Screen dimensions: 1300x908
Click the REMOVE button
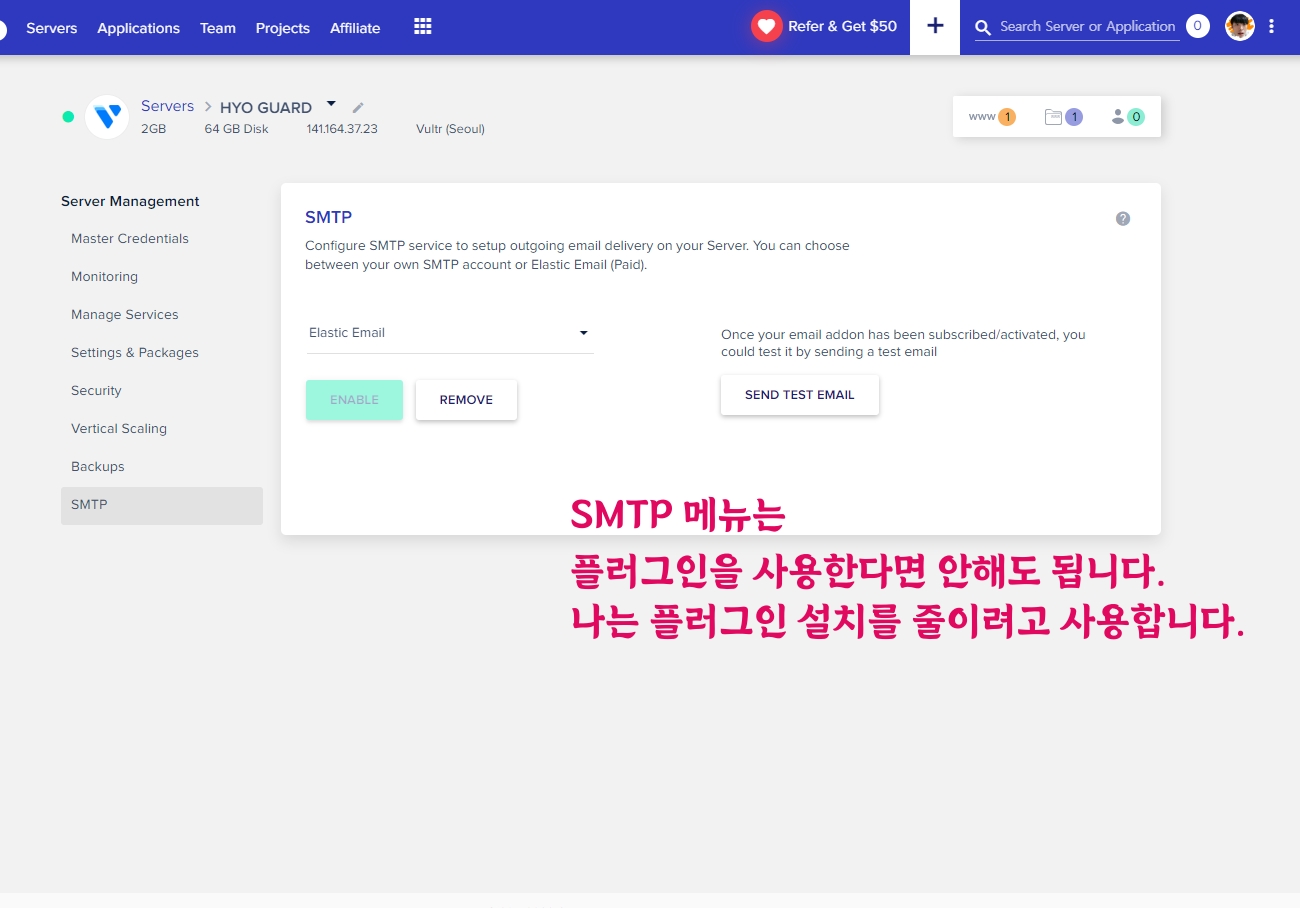[x=466, y=400]
